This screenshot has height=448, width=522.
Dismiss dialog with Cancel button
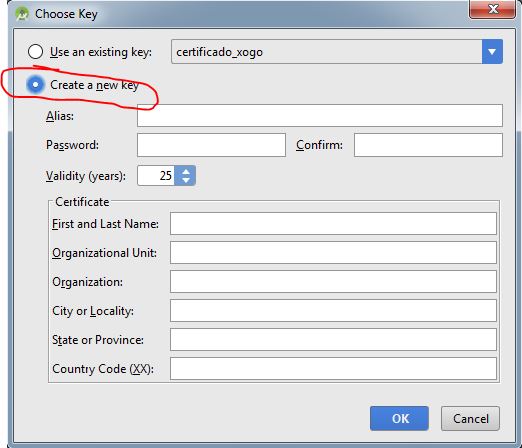tap(470, 418)
